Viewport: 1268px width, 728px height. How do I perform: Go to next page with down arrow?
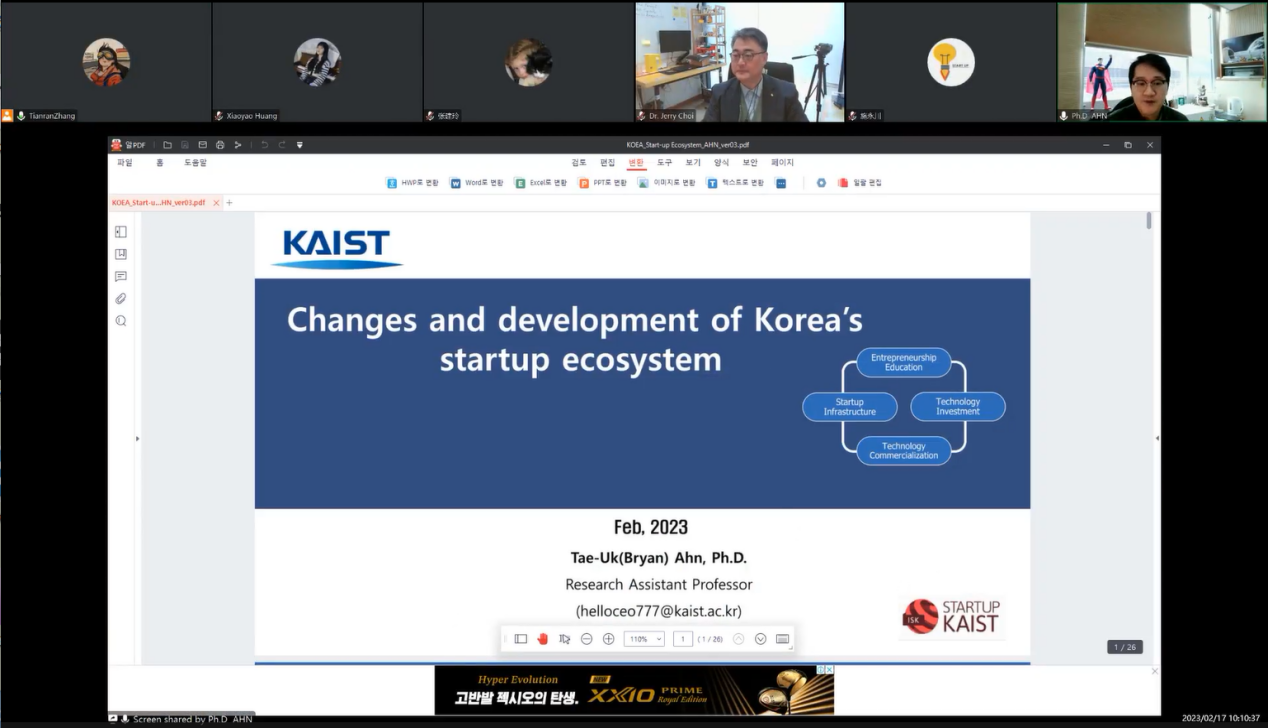[x=760, y=639]
